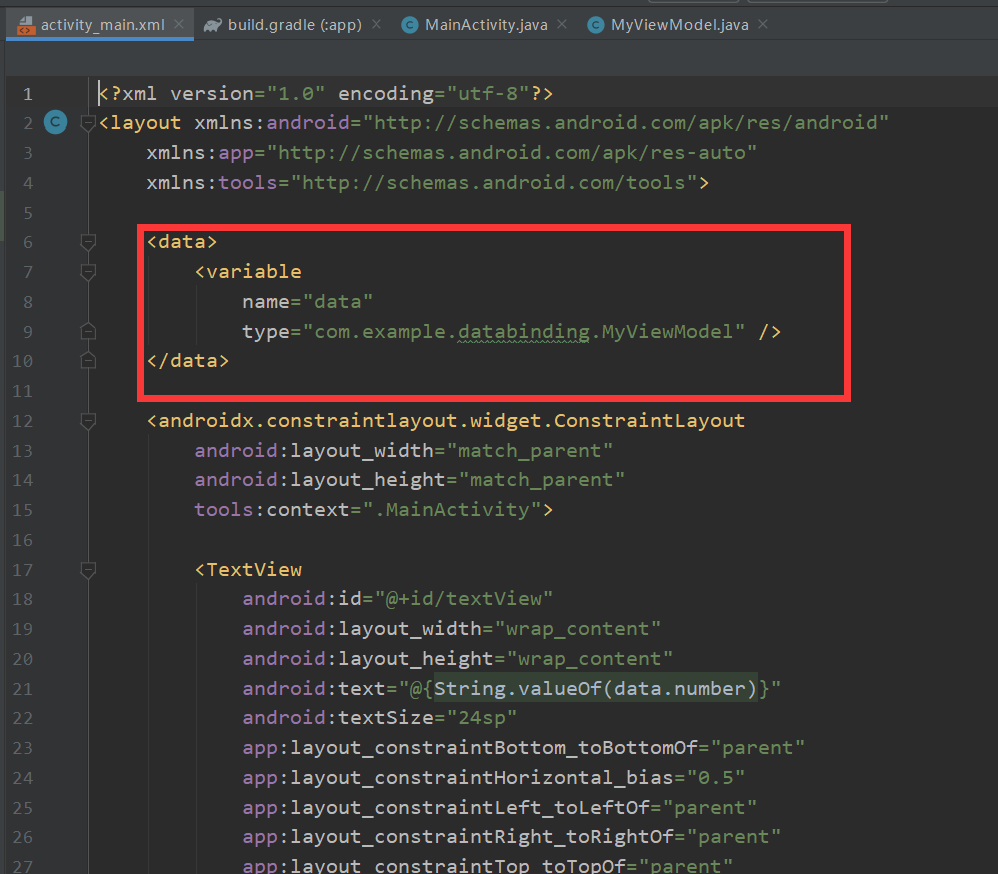Click the xmlns:tools namespace URL
The width and height of the screenshot is (998, 874).
pyautogui.click(x=494, y=183)
